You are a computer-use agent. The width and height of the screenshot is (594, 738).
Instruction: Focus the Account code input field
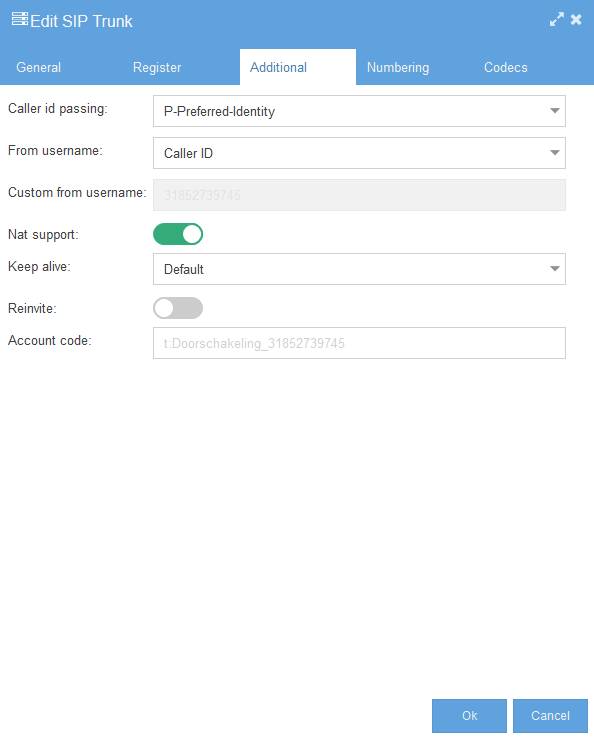coord(359,343)
